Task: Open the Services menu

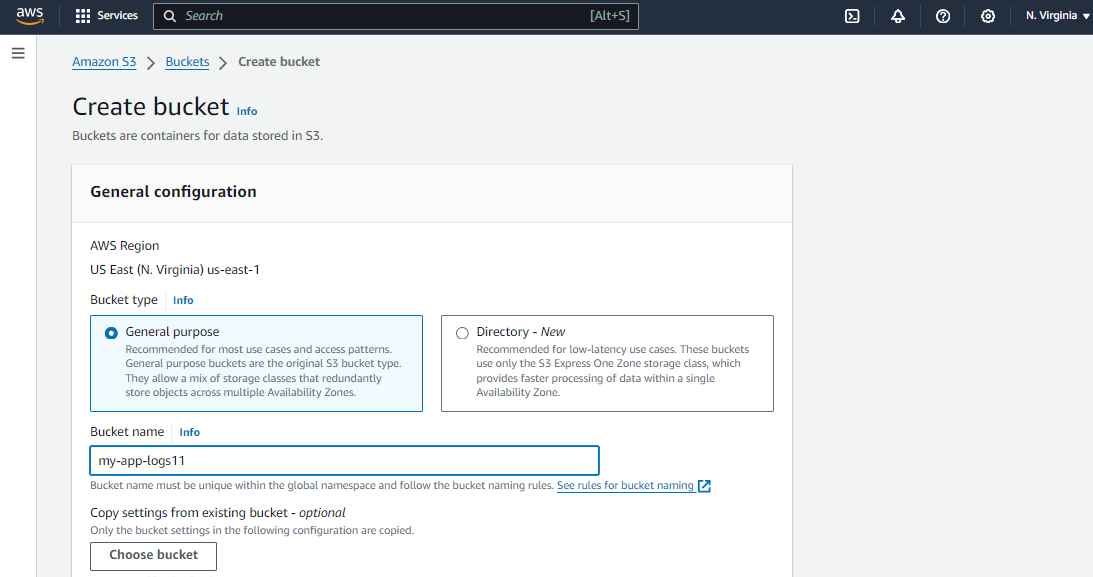Action: tap(106, 16)
